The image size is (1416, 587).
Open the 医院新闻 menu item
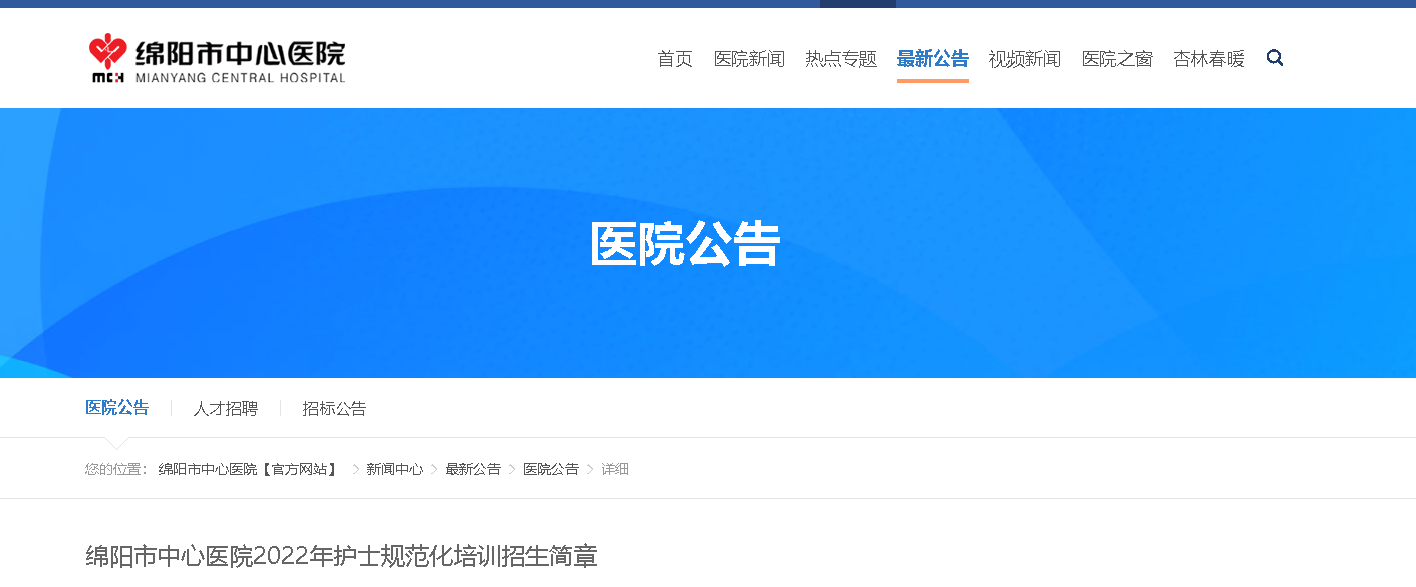pos(749,59)
